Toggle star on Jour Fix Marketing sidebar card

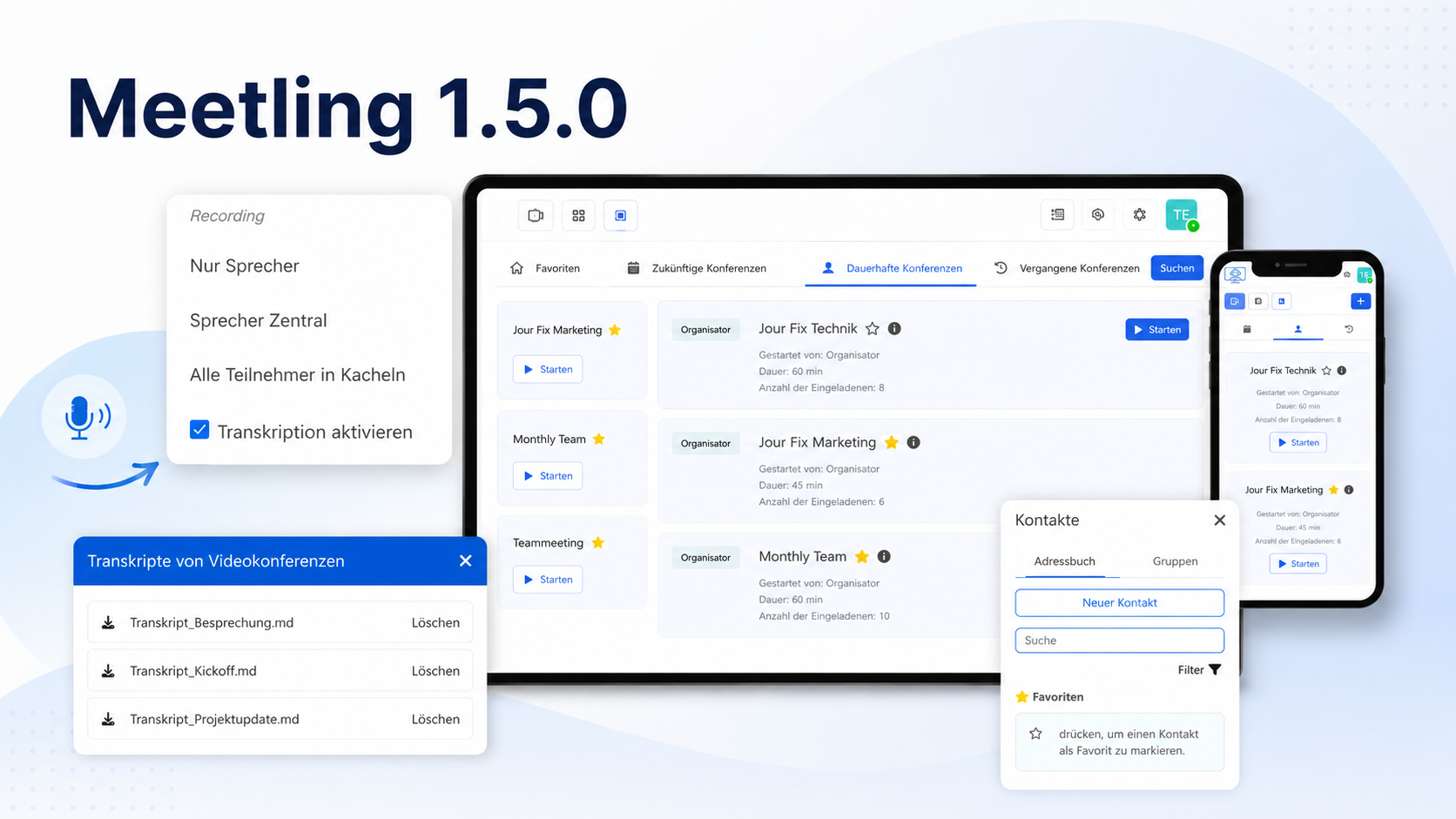click(615, 330)
